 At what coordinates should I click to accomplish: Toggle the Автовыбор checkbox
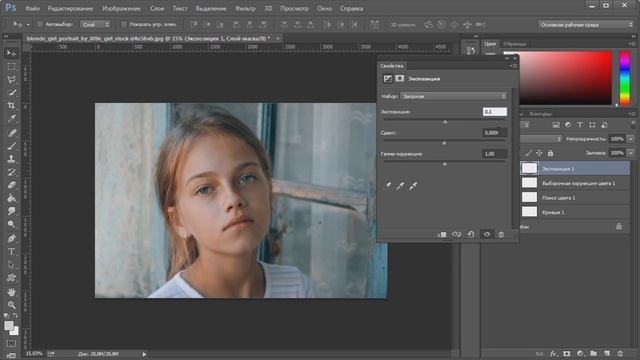coord(40,24)
